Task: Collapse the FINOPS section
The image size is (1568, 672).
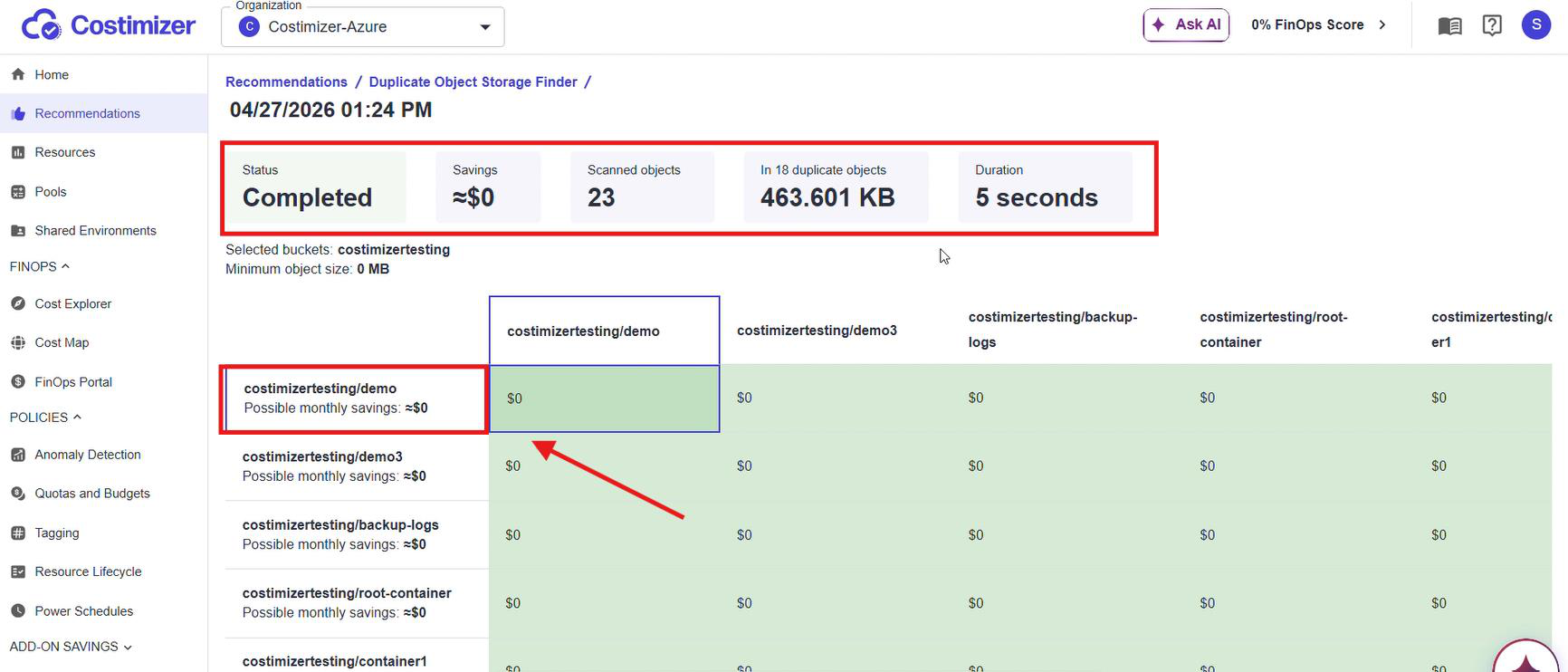Action: (40, 266)
